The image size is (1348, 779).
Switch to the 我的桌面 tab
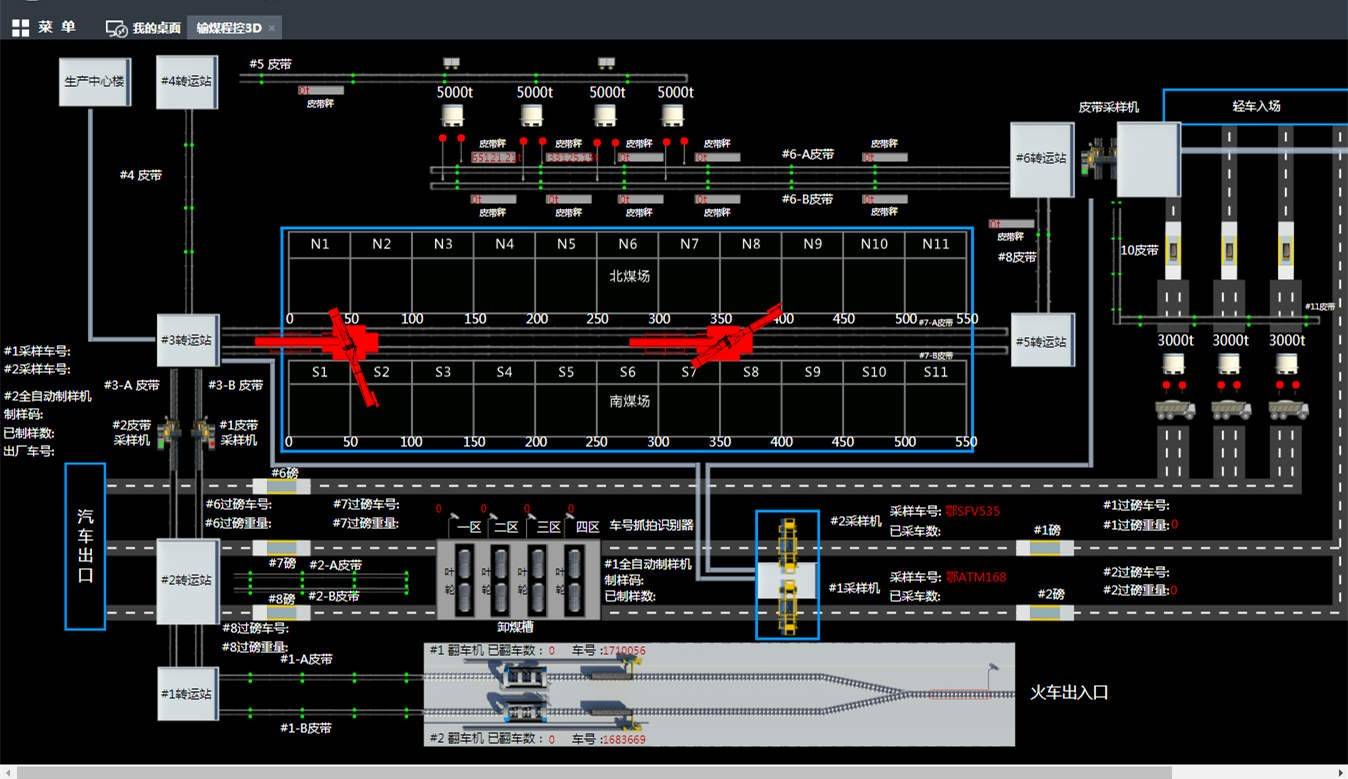click(144, 28)
